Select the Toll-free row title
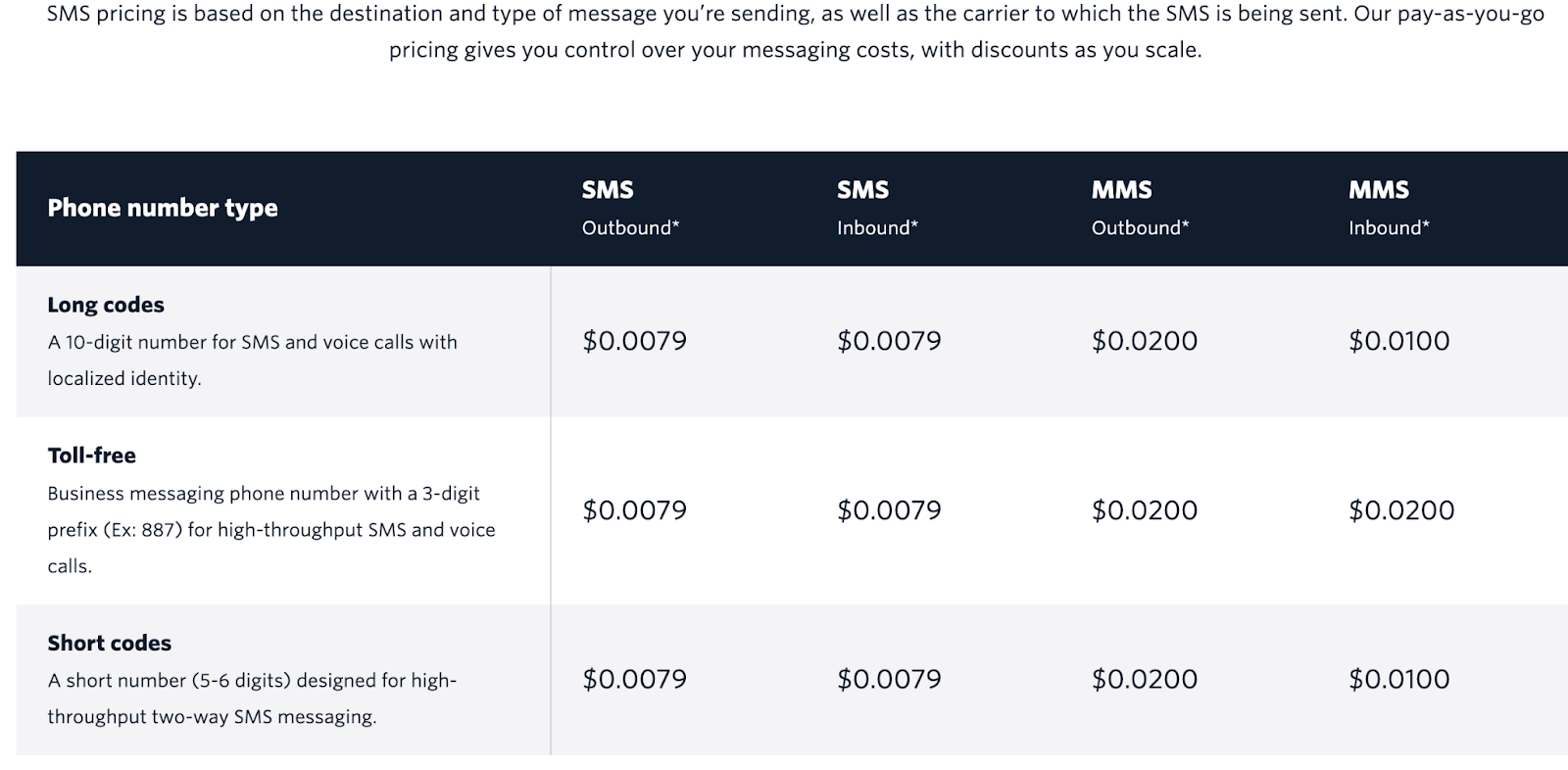 point(92,456)
